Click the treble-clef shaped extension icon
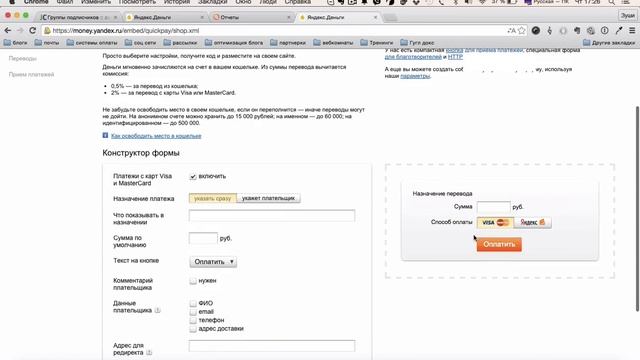 549,31
